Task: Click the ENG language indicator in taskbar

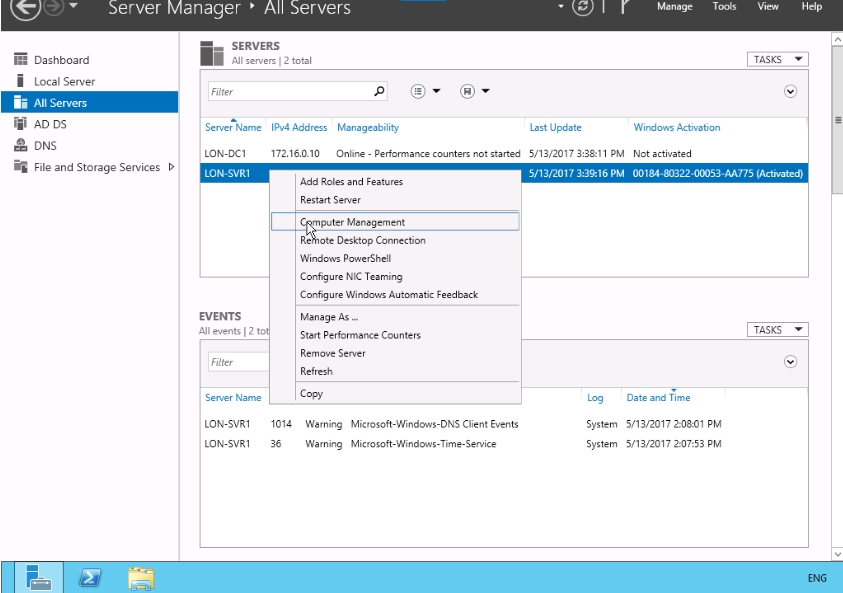Action: [817, 578]
